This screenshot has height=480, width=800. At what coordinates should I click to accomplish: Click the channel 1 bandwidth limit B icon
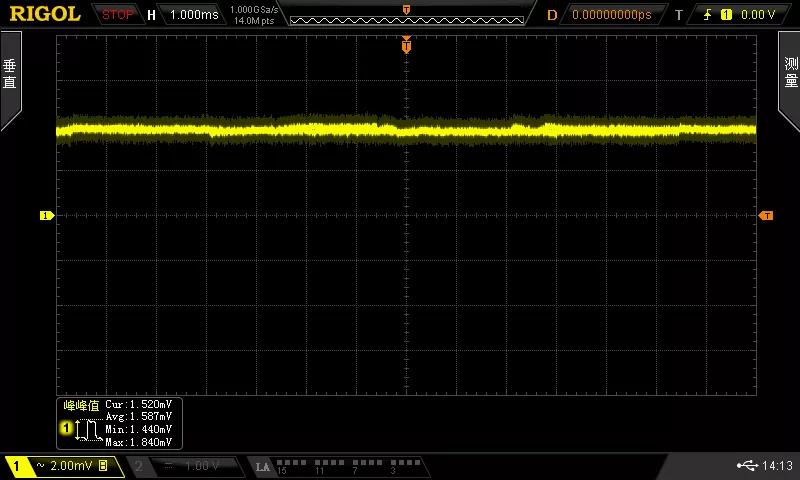(x=103, y=465)
